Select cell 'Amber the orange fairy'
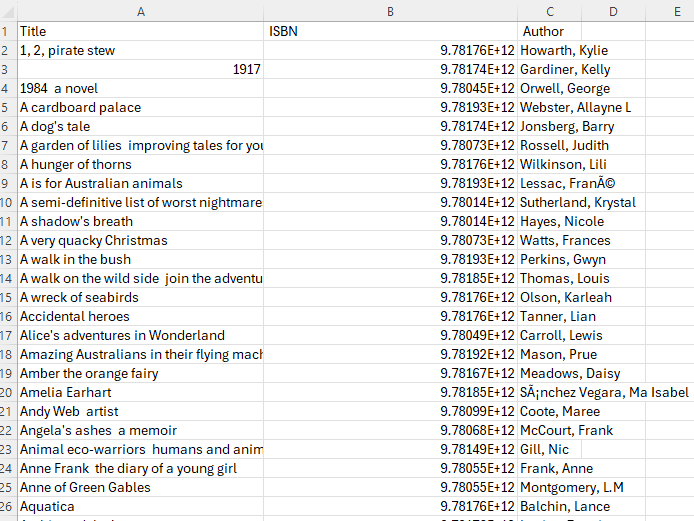694x521 pixels. pos(141,374)
